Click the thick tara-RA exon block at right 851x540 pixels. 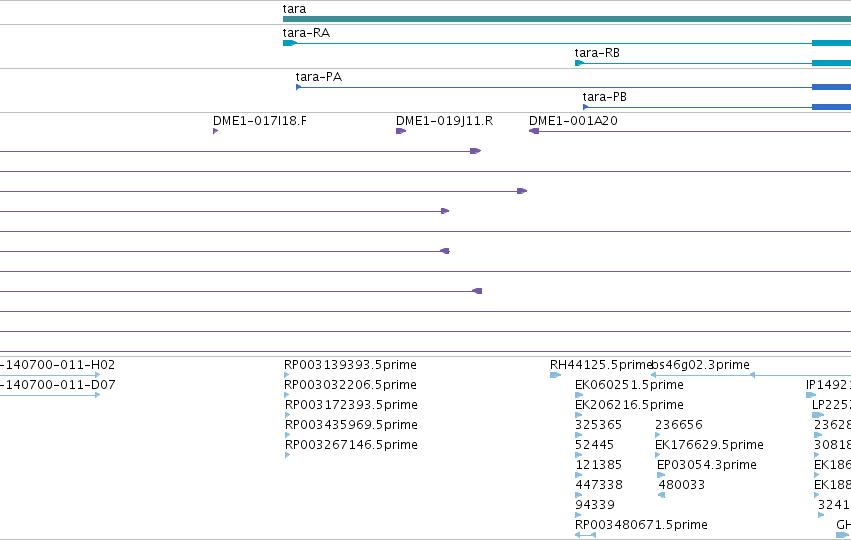(x=831, y=43)
